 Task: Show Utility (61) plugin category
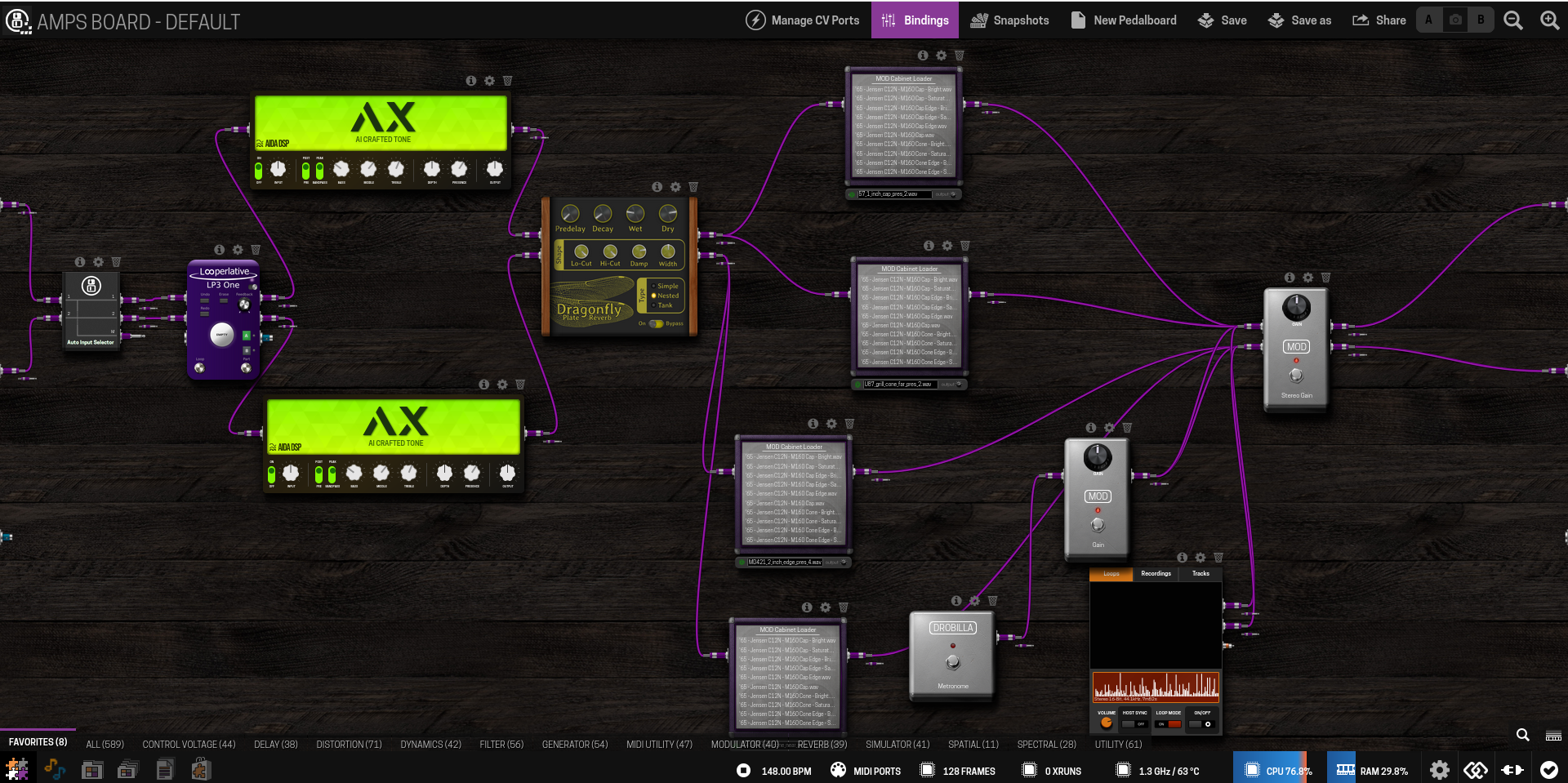[x=1118, y=745]
